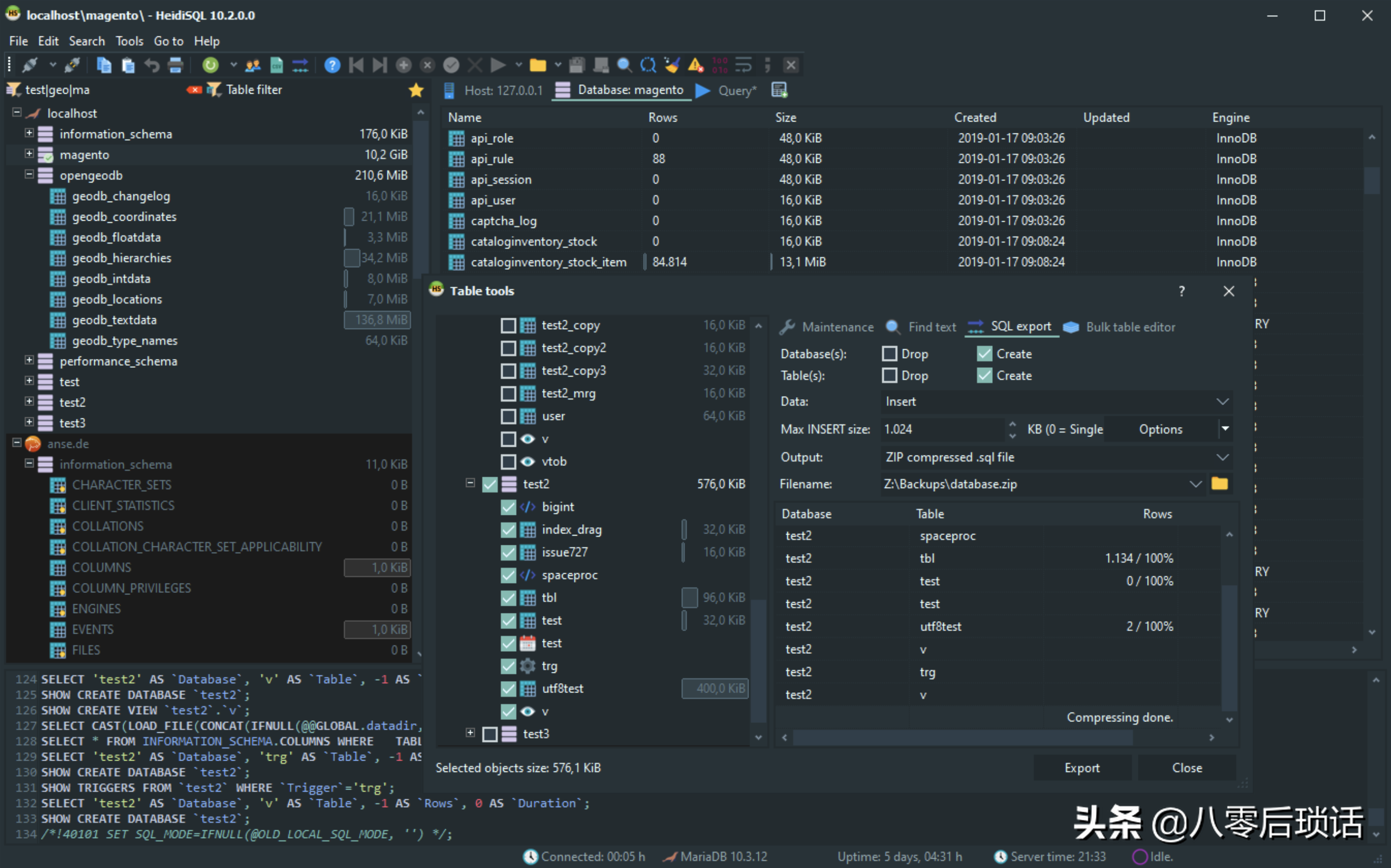Collapse the anse.de session node
The height and width of the screenshot is (868, 1391).
(17, 443)
